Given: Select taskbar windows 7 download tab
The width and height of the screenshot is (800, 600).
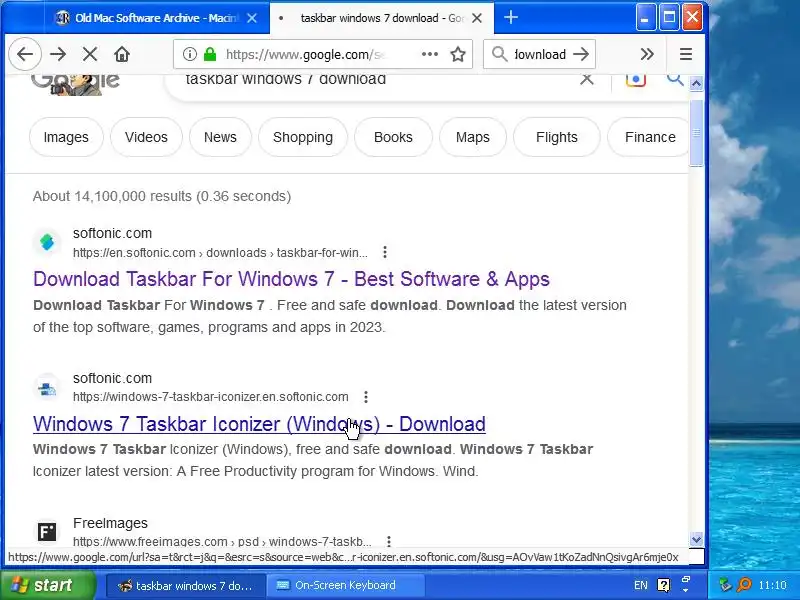Looking at the screenshot, I should pos(382,18).
